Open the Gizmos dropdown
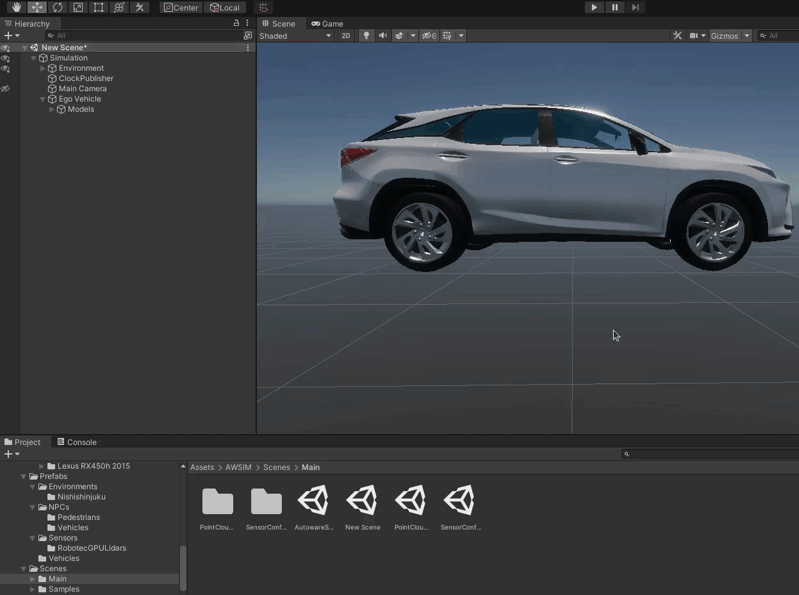 730,35
